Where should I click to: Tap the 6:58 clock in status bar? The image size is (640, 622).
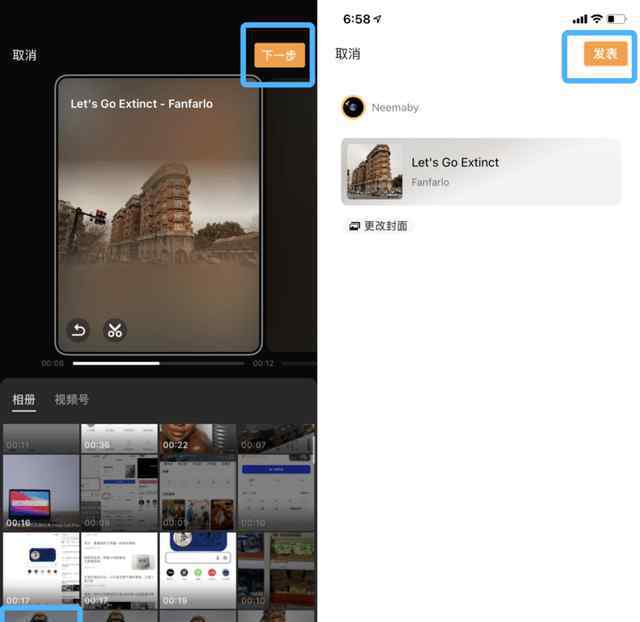click(357, 19)
